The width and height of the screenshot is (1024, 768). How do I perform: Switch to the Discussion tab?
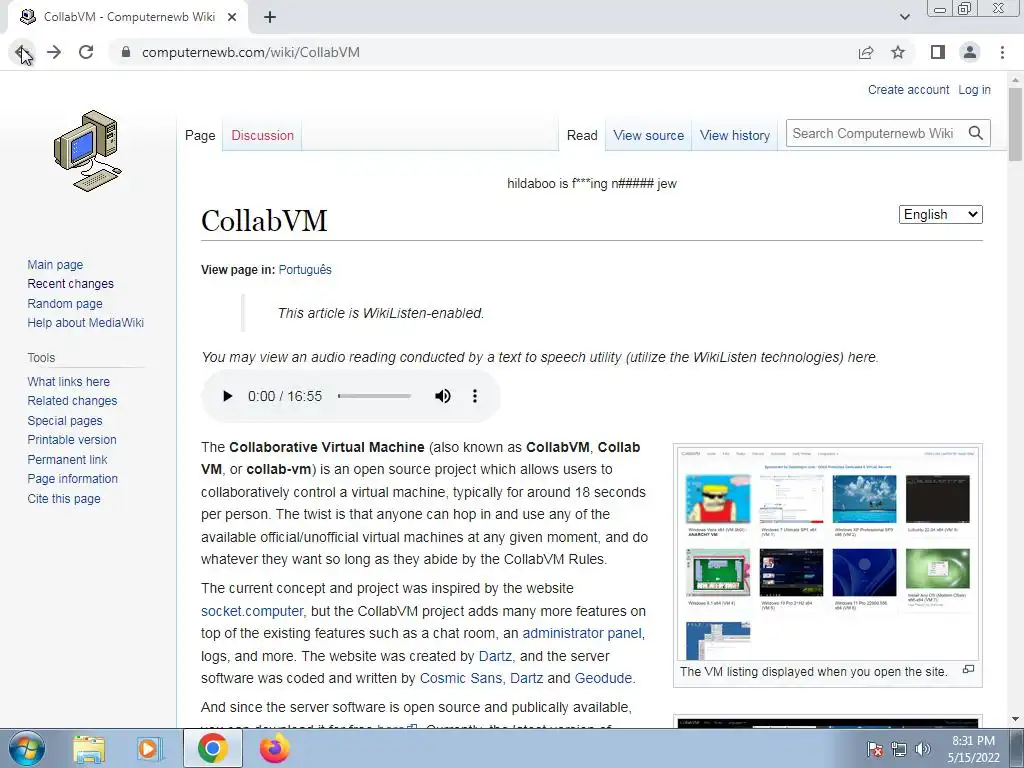pos(263,135)
